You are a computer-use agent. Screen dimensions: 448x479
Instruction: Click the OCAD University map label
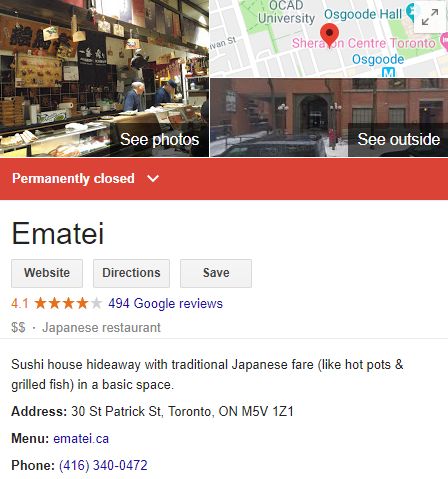(x=286, y=12)
